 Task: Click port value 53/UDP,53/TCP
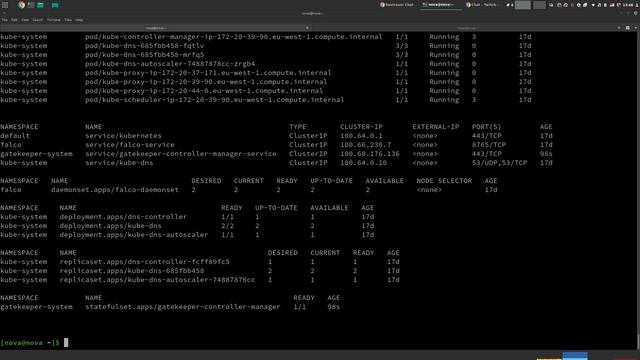coord(500,163)
